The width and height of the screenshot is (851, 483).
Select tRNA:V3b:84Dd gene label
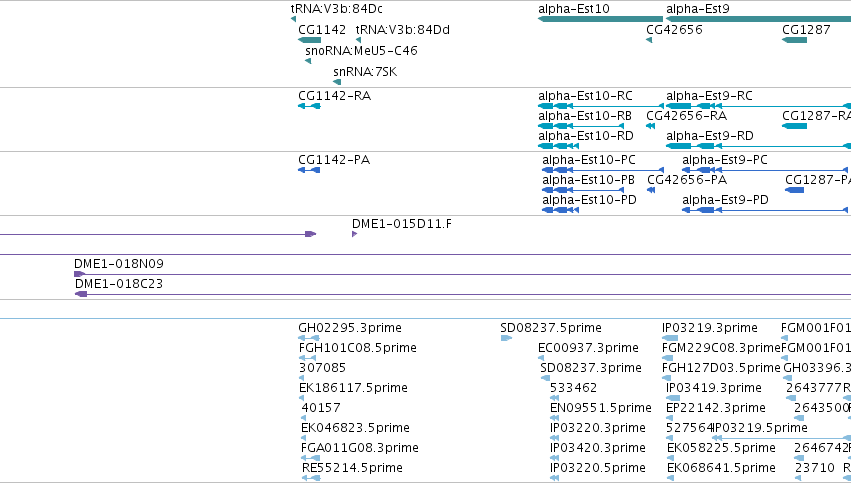[x=403, y=30]
